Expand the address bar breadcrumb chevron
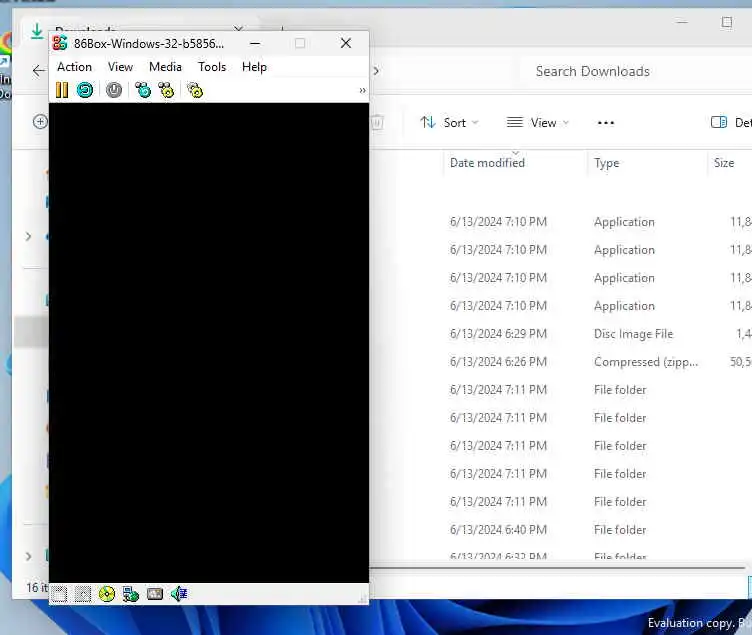752x635 pixels. click(x=376, y=71)
